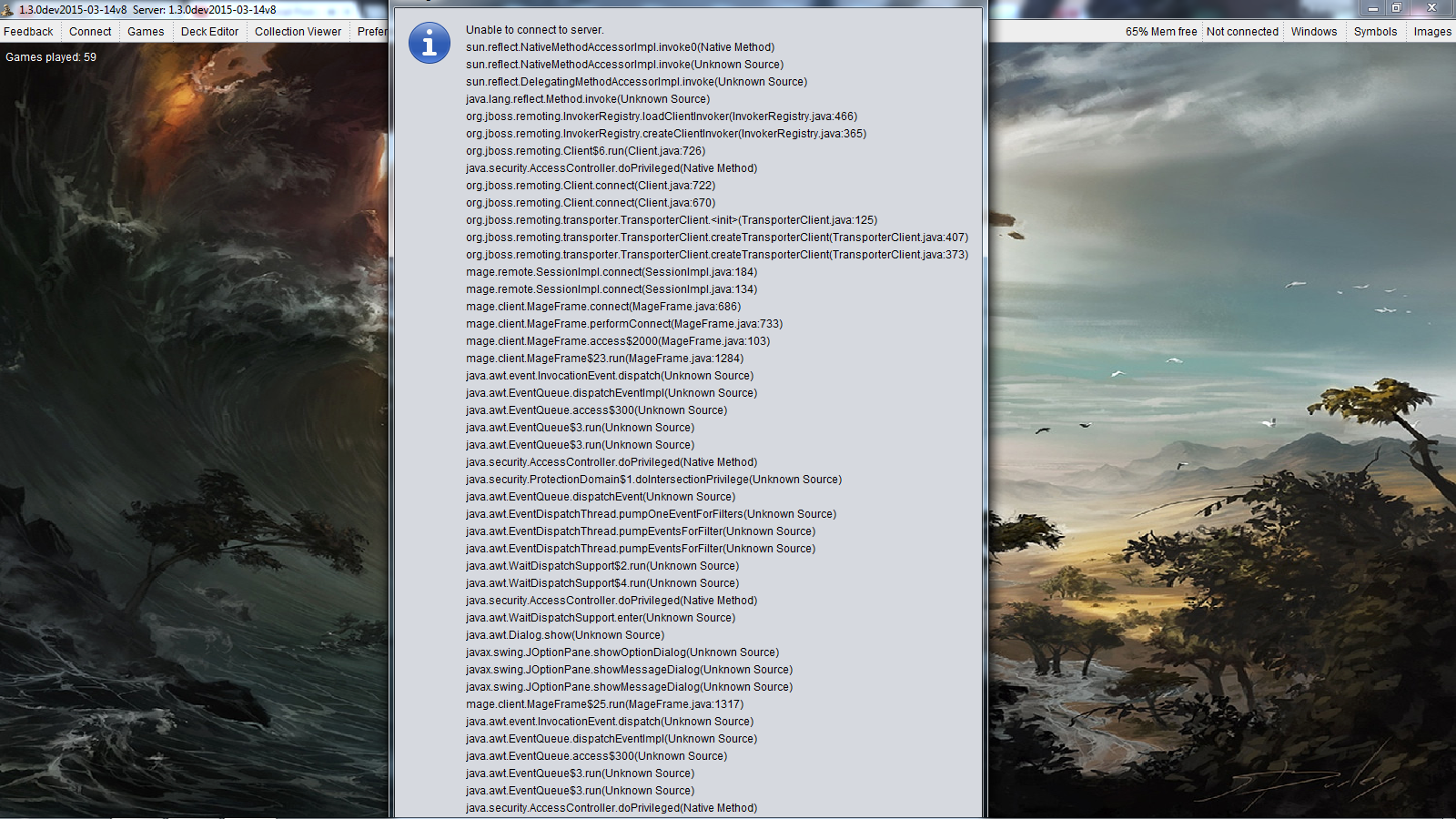The image size is (1456, 819).
Task: Click the blue information icon in dialog
Action: 430,43
